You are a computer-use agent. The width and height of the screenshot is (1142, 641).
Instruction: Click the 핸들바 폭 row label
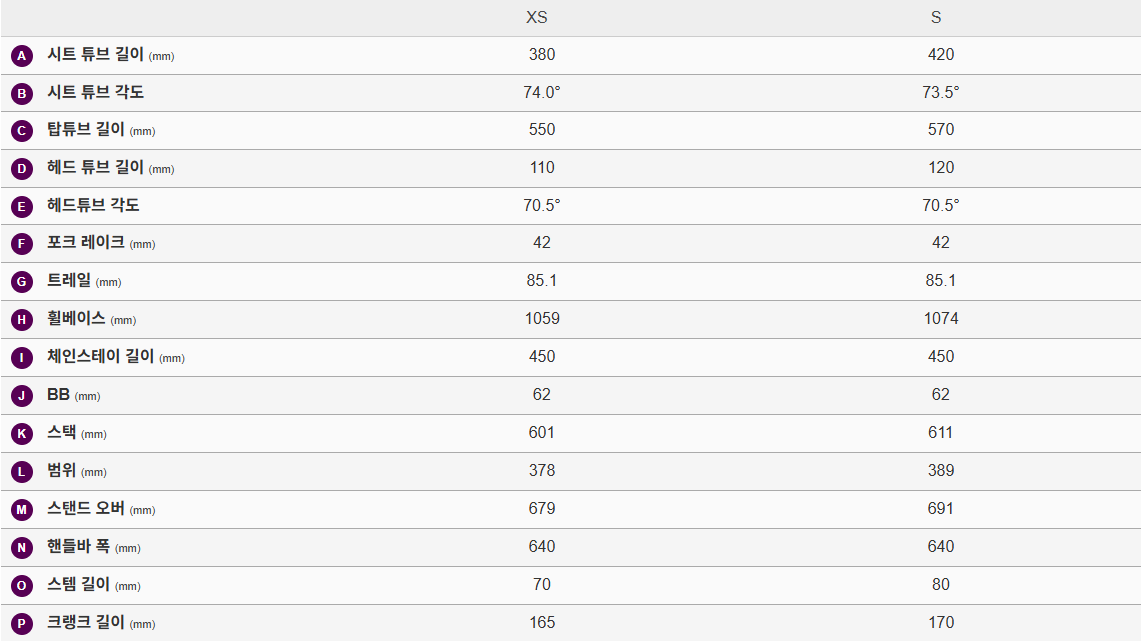tap(79, 546)
